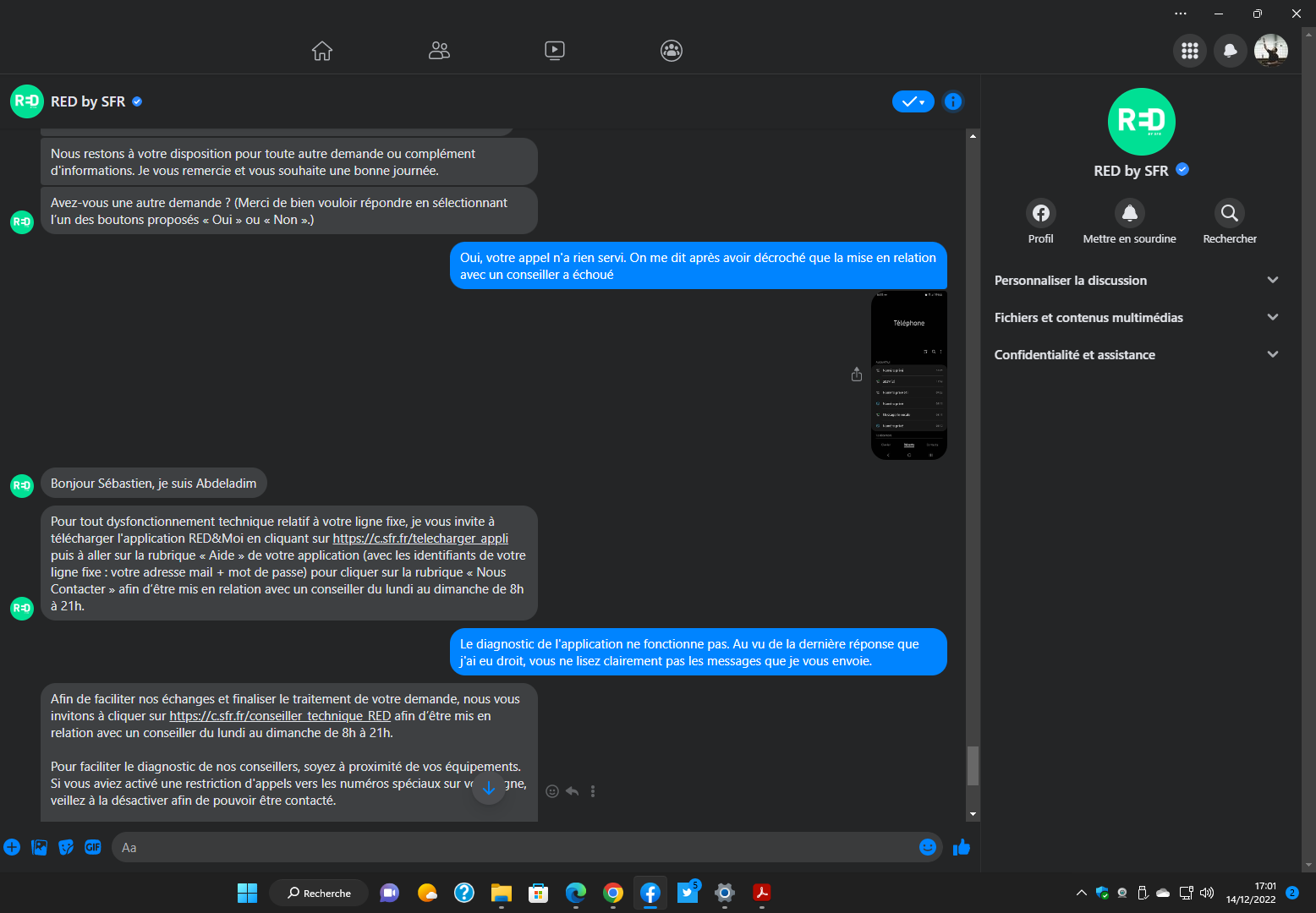This screenshot has height=913, width=1316.
Task: Open Windows Security shield in system tray
Action: point(1102,893)
